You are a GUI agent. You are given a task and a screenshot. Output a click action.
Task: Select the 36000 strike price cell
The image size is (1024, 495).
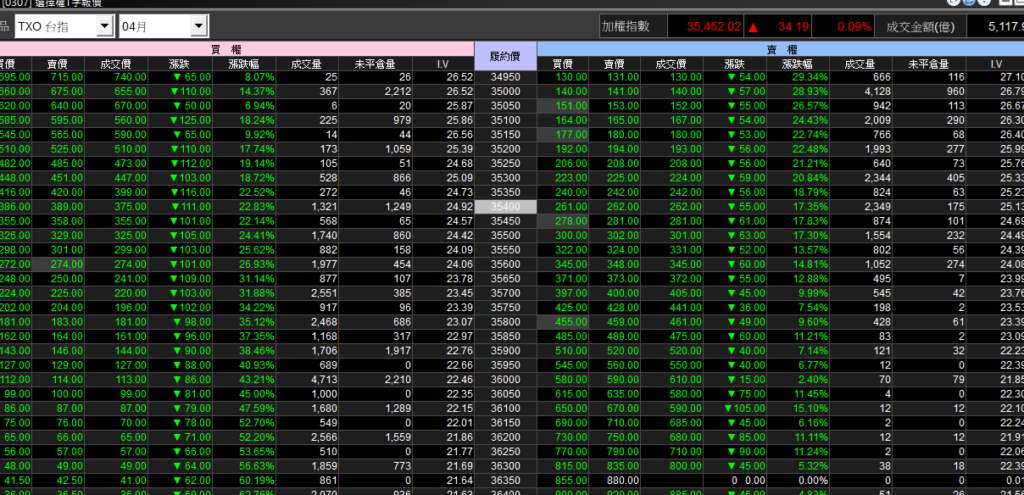click(x=505, y=379)
